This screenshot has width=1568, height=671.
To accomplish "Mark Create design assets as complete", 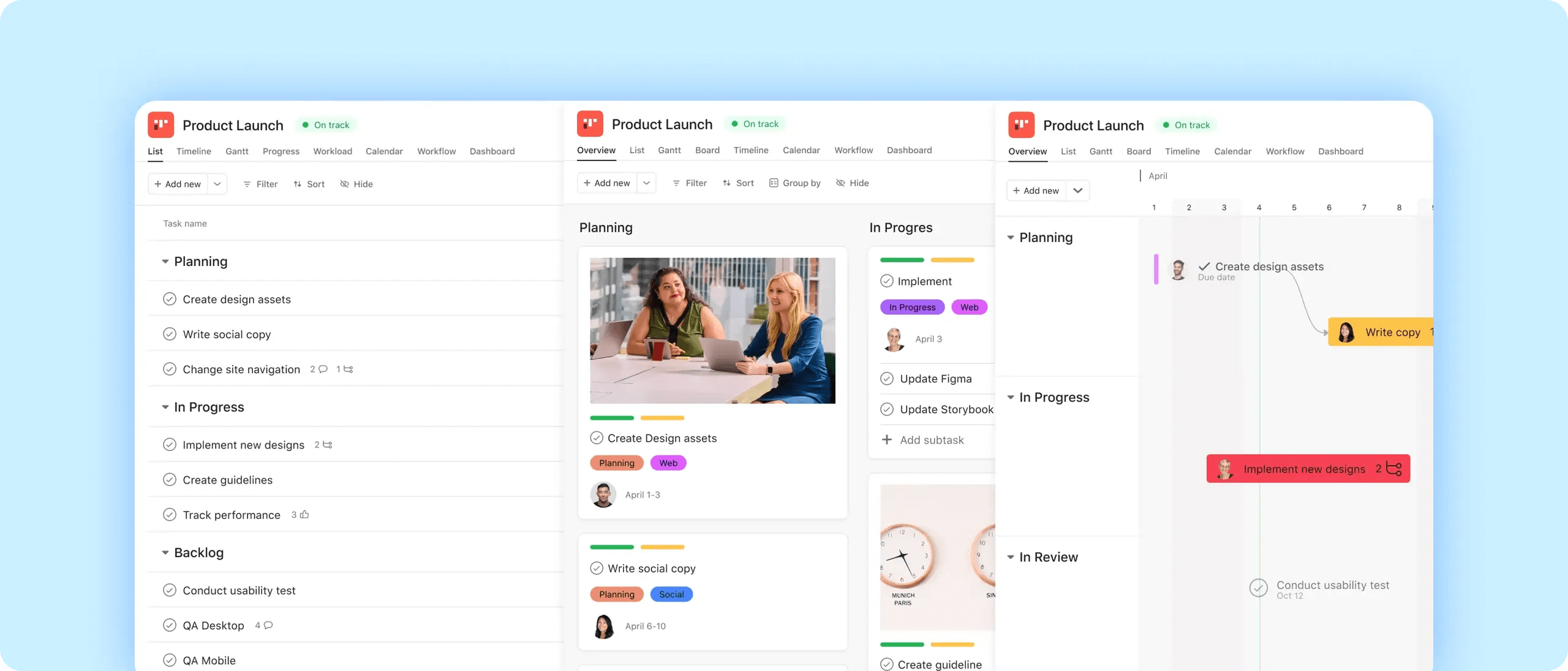I will [x=170, y=299].
